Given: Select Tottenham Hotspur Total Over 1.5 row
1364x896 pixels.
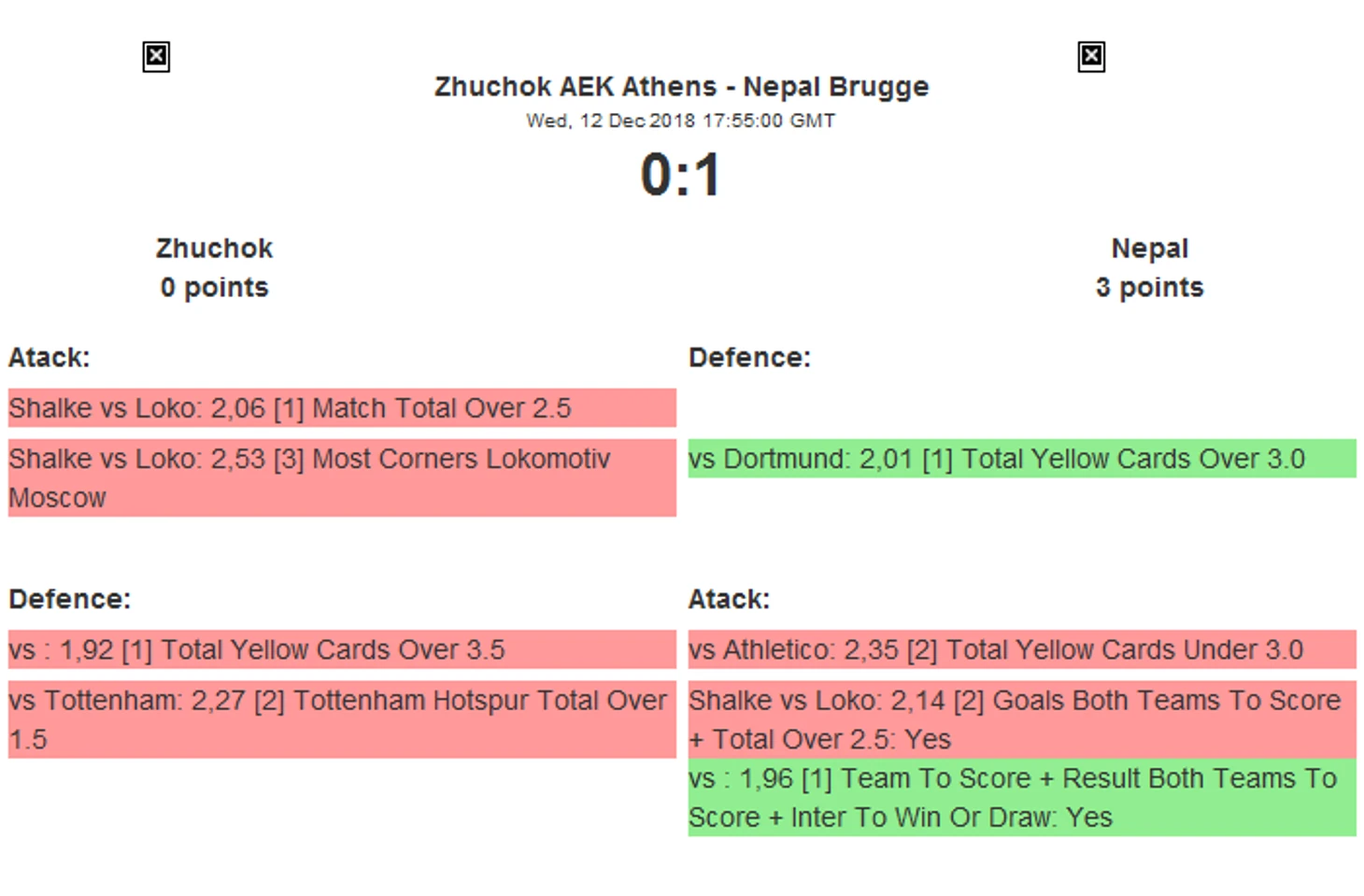Looking at the screenshot, I should (342, 719).
